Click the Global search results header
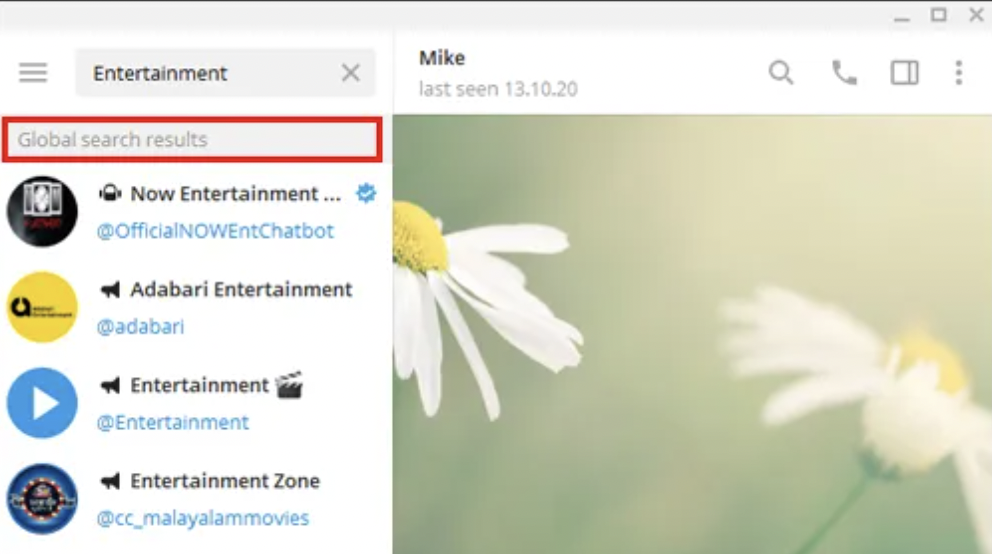The height and width of the screenshot is (554, 992). [x=192, y=139]
